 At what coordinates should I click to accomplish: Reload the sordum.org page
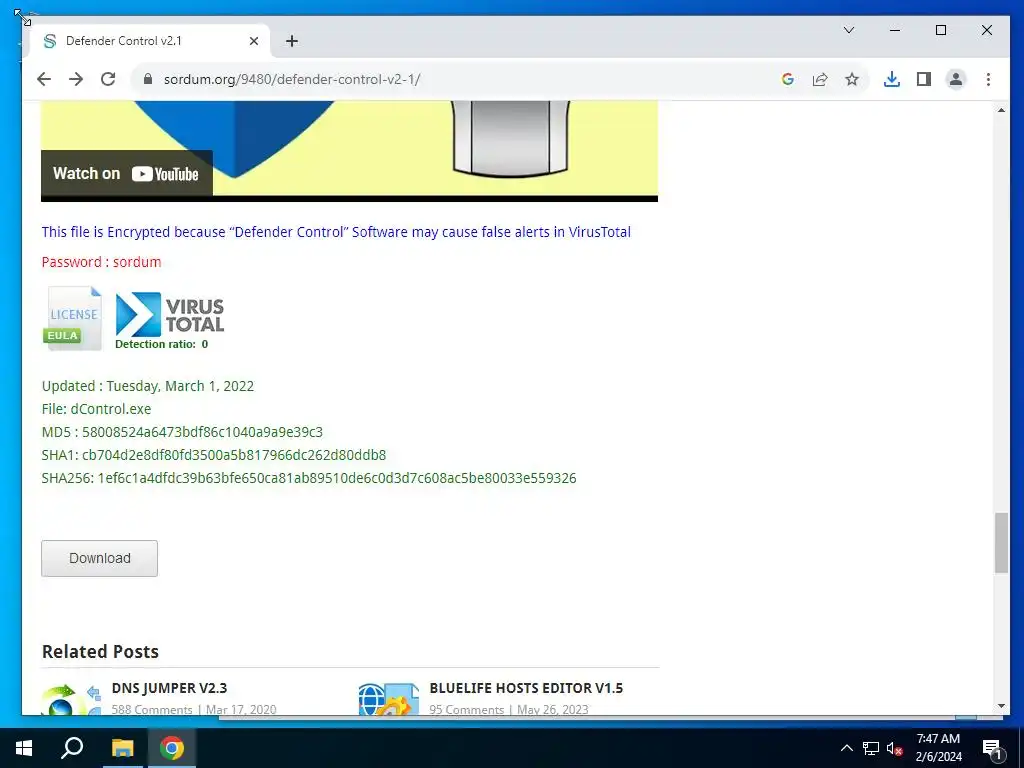point(108,79)
